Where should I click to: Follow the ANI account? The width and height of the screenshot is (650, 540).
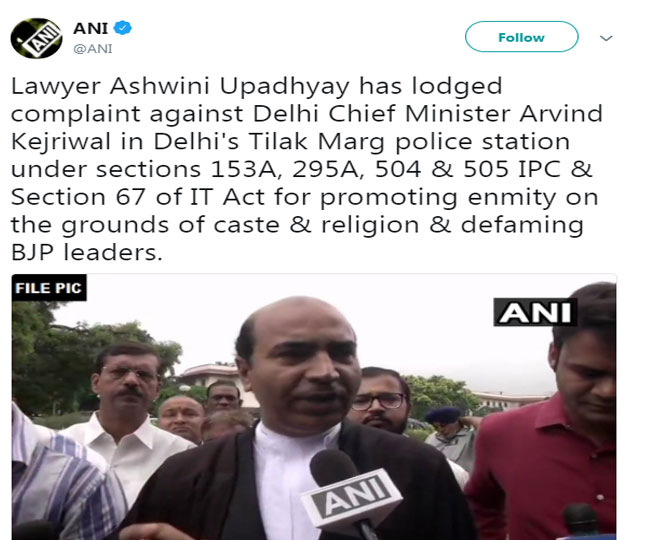point(521,37)
